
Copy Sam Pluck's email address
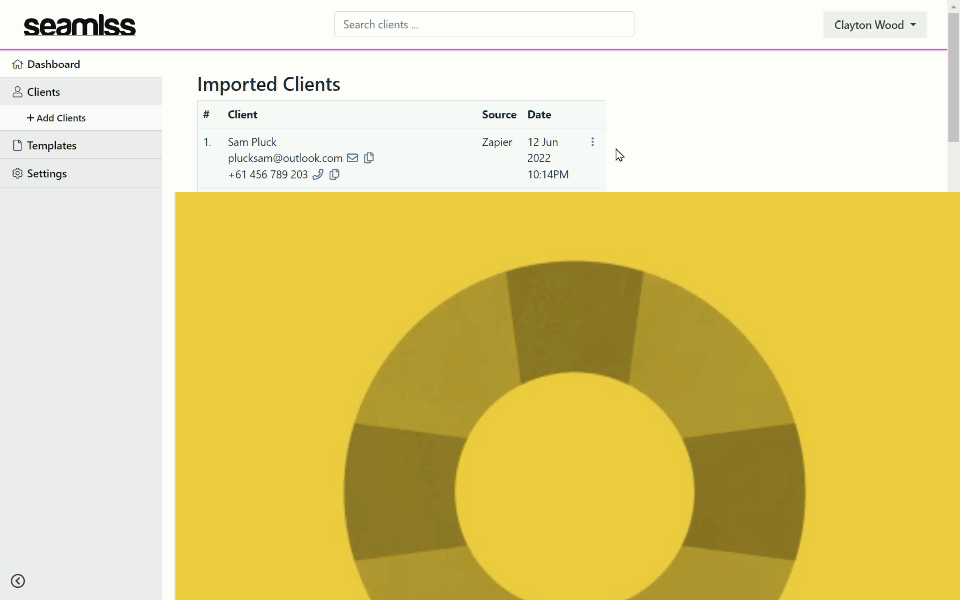pyautogui.click(x=369, y=158)
